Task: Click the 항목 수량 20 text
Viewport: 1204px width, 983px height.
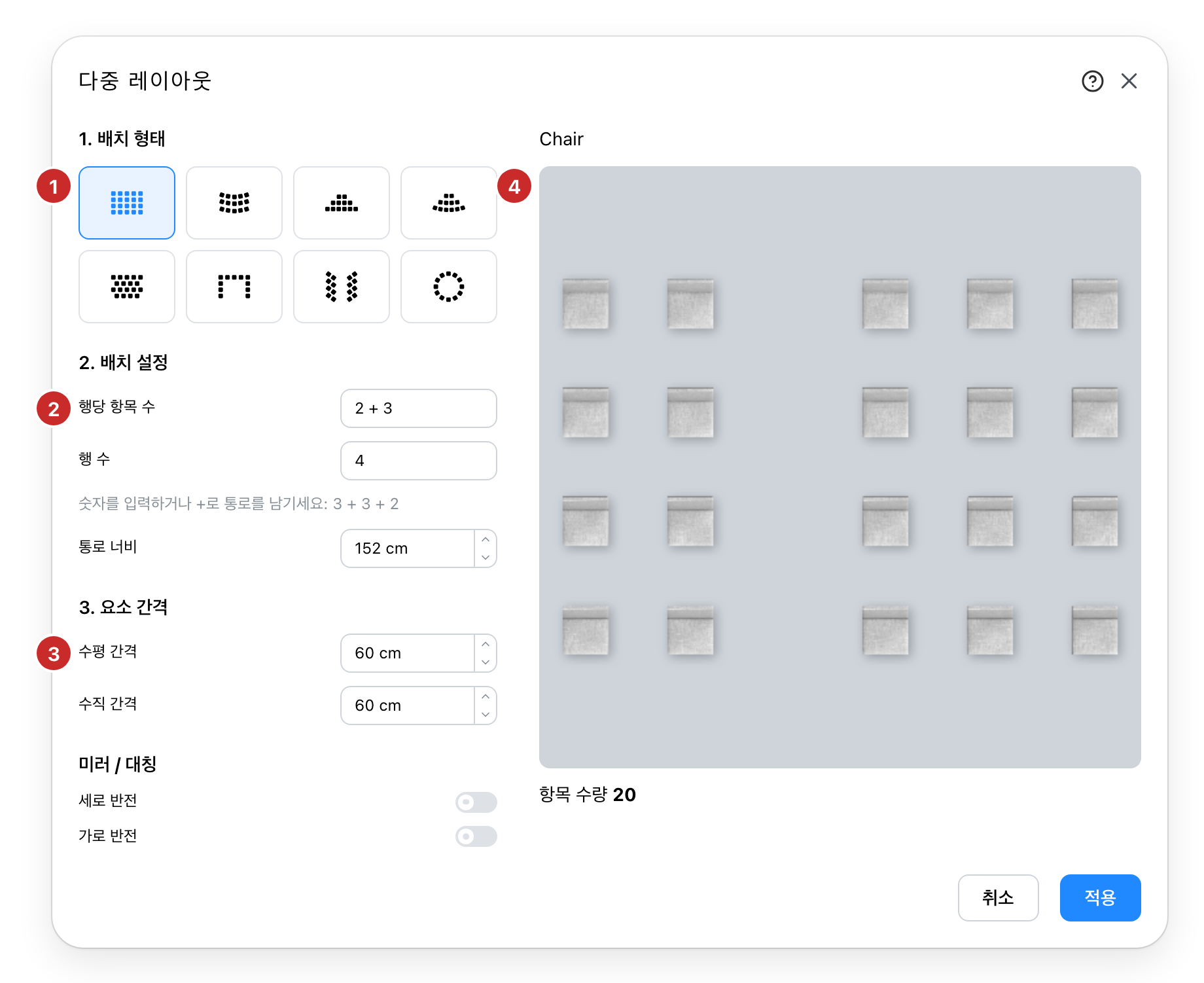Action: coord(588,795)
